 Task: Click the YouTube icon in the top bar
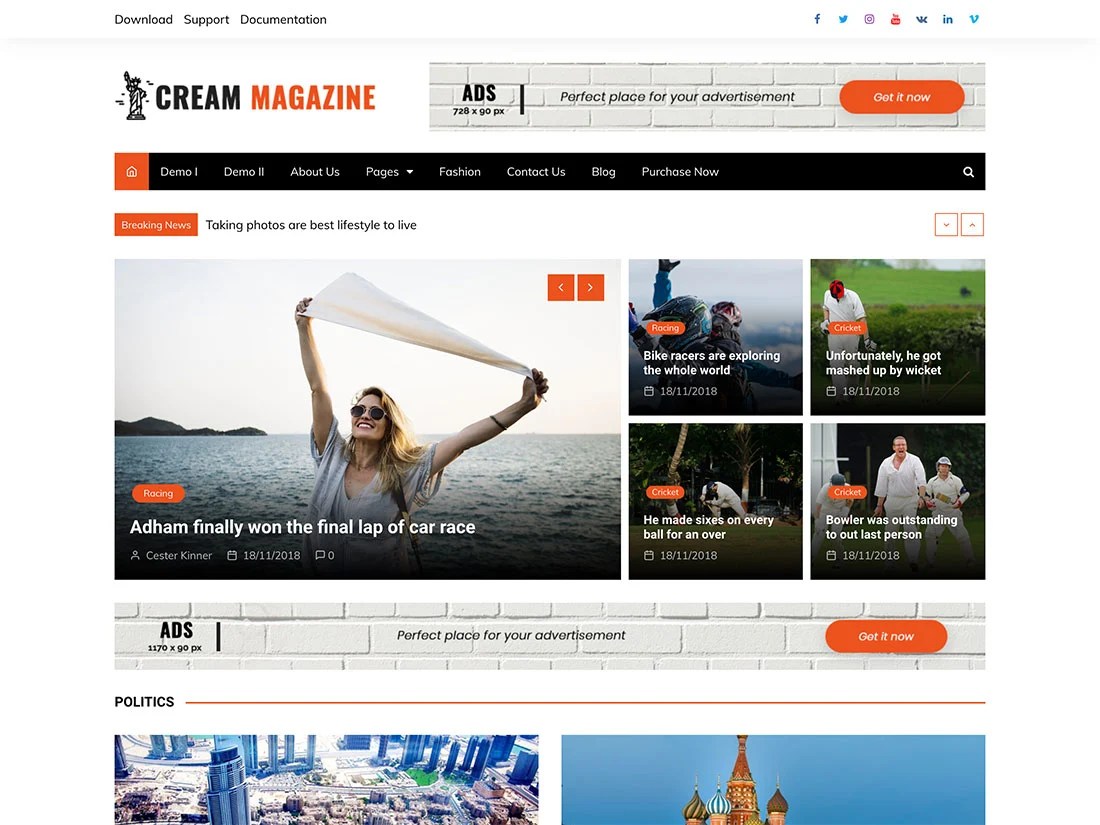pyautogui.click(x=895, y=18)
